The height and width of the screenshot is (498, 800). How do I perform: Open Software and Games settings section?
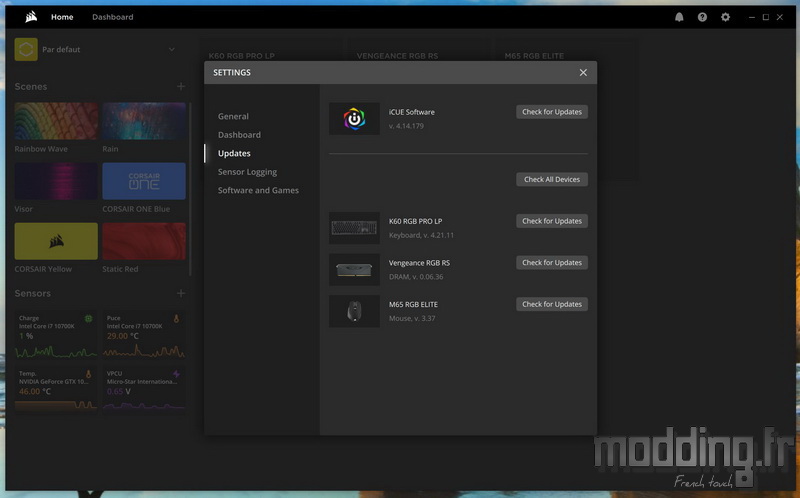[x=258, y=190]
